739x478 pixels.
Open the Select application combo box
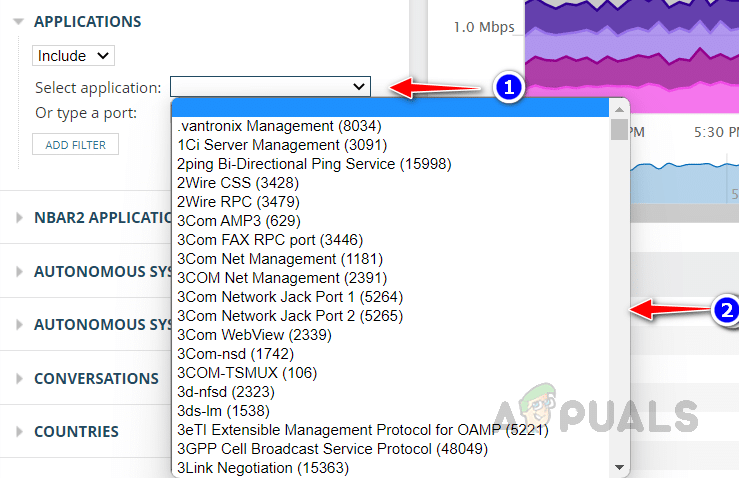[x=270, y=87]
